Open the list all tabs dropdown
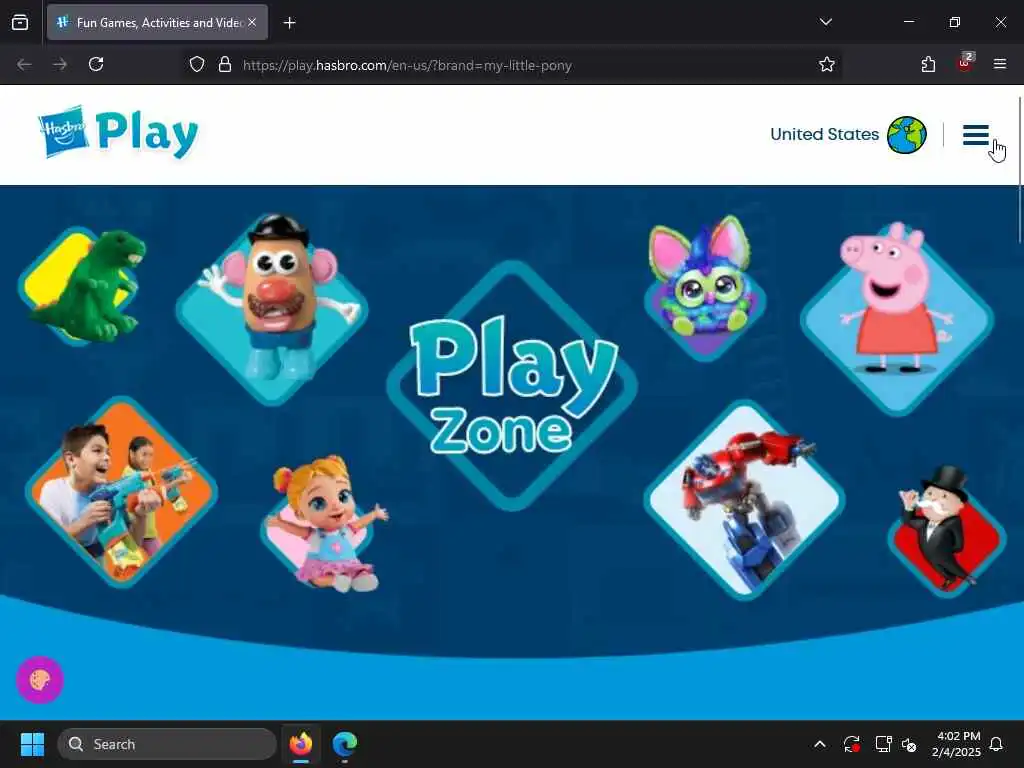The image size is (1024, 768). coord(825,22)
